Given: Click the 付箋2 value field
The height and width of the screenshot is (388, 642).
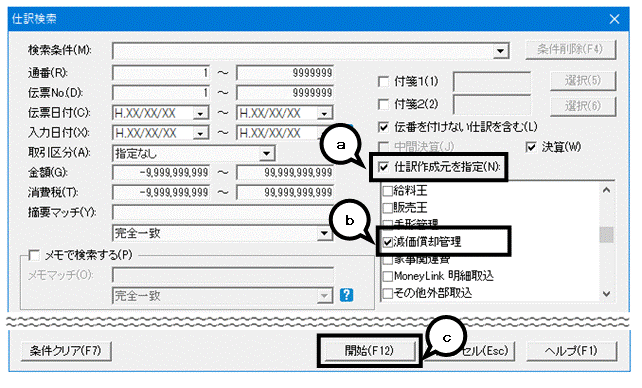Looking at the screenshot, I should tap(492, 105).
